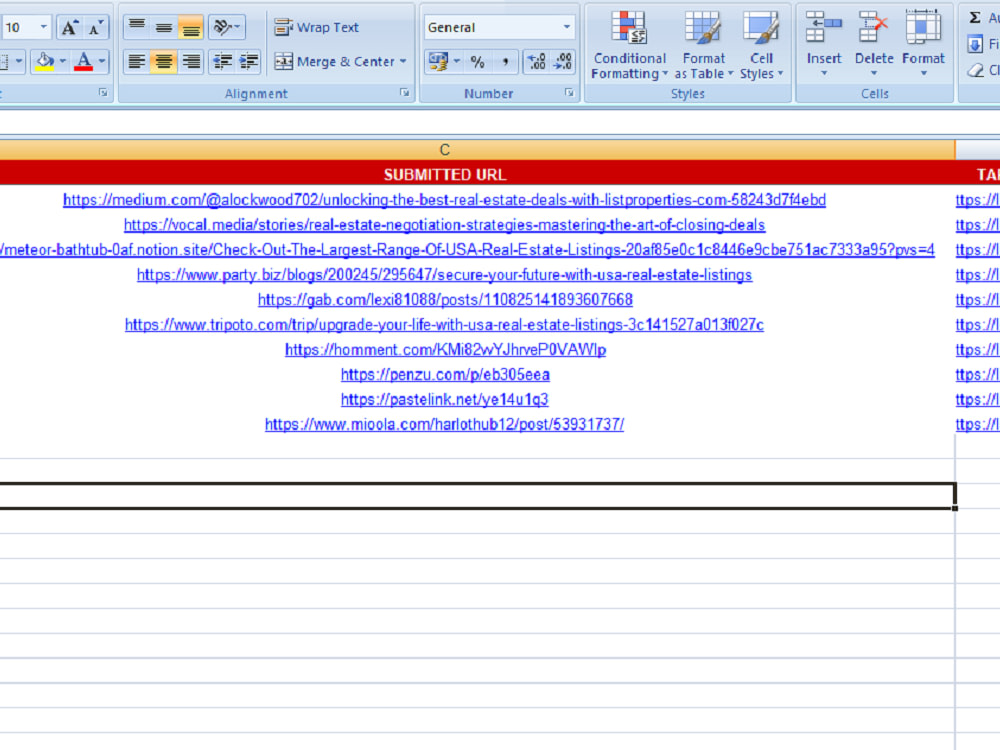Open the penzu.com link

445,374
